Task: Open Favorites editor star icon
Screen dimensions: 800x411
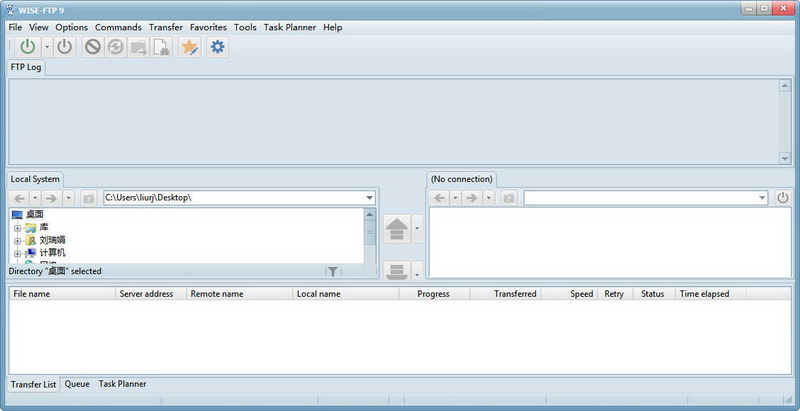Action: pos(189,47)
